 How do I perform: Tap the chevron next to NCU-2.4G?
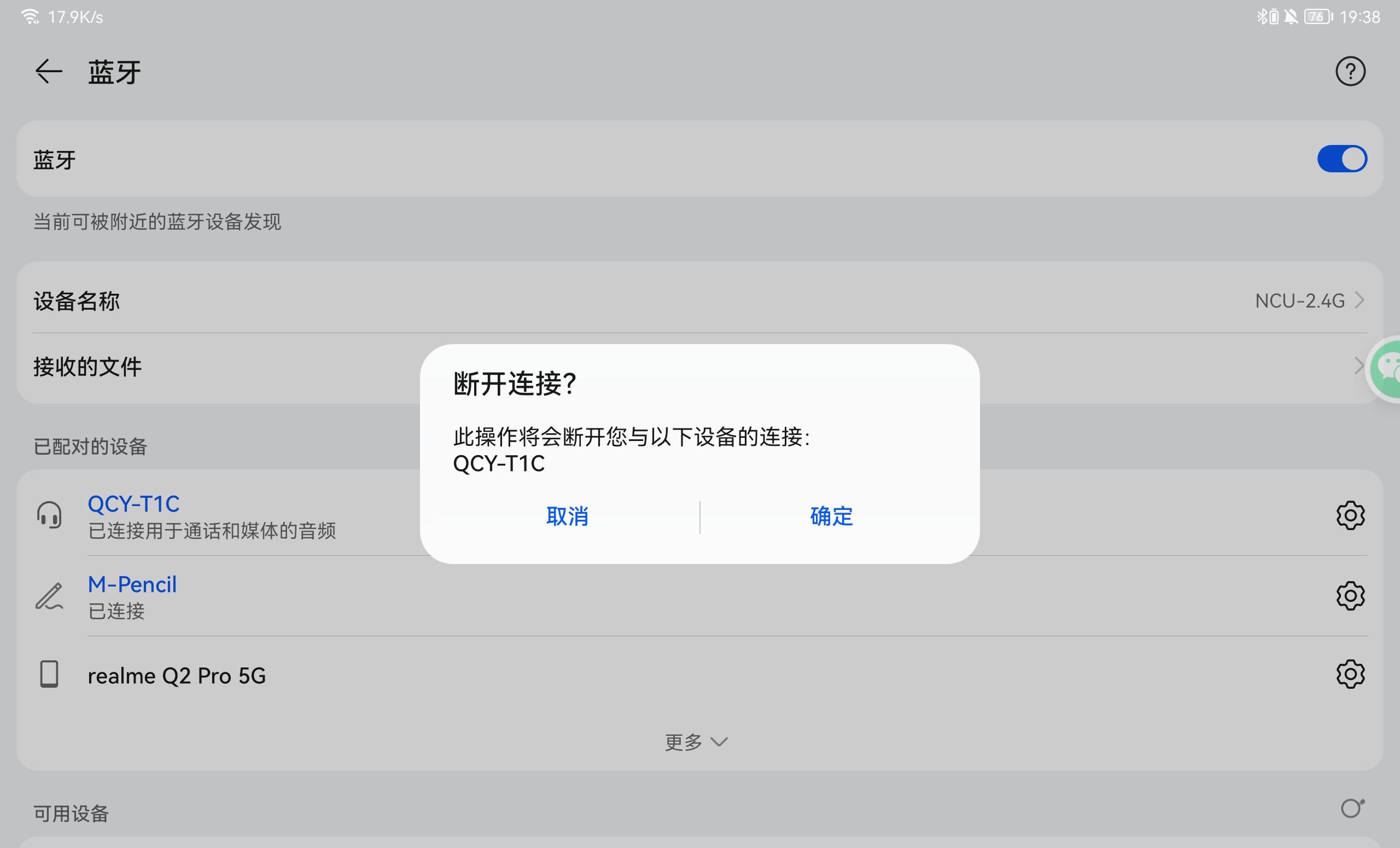pyautogui.click(x=1359, y=300)
